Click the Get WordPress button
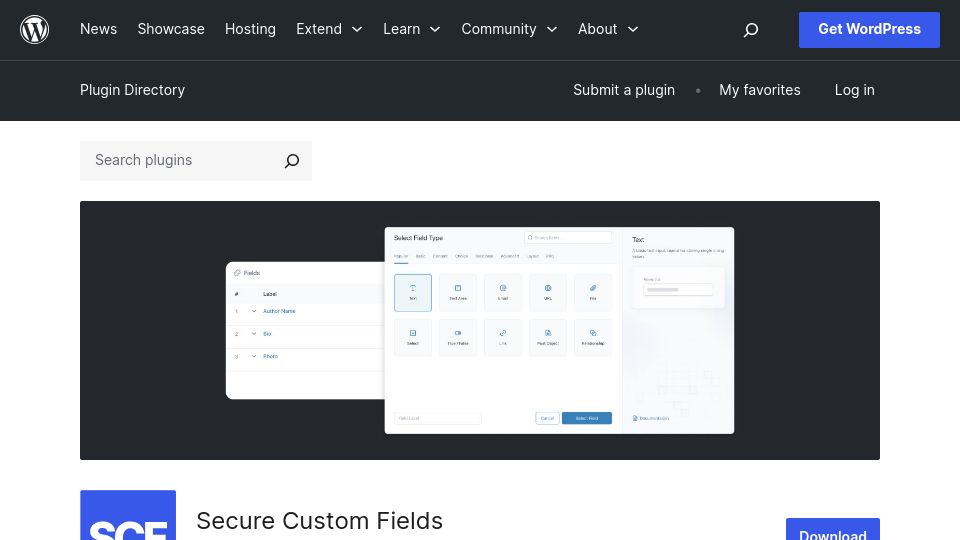Screen dimensions: 960x540 869,29
